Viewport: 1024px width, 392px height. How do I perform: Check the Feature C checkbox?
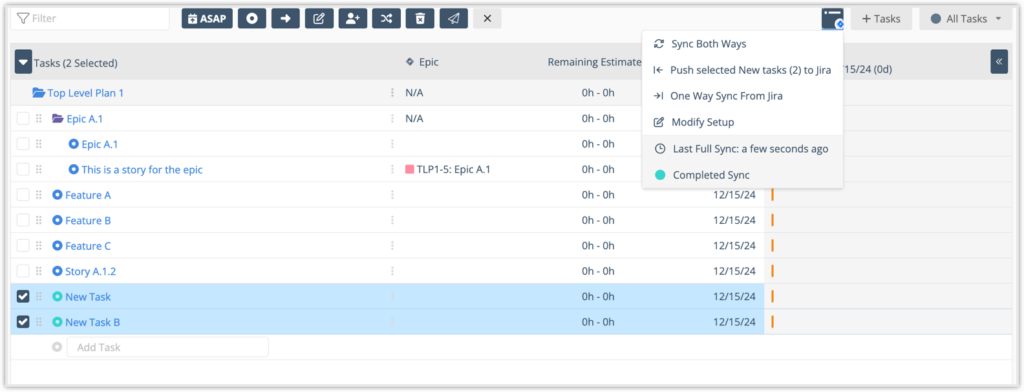coord(24,246)
